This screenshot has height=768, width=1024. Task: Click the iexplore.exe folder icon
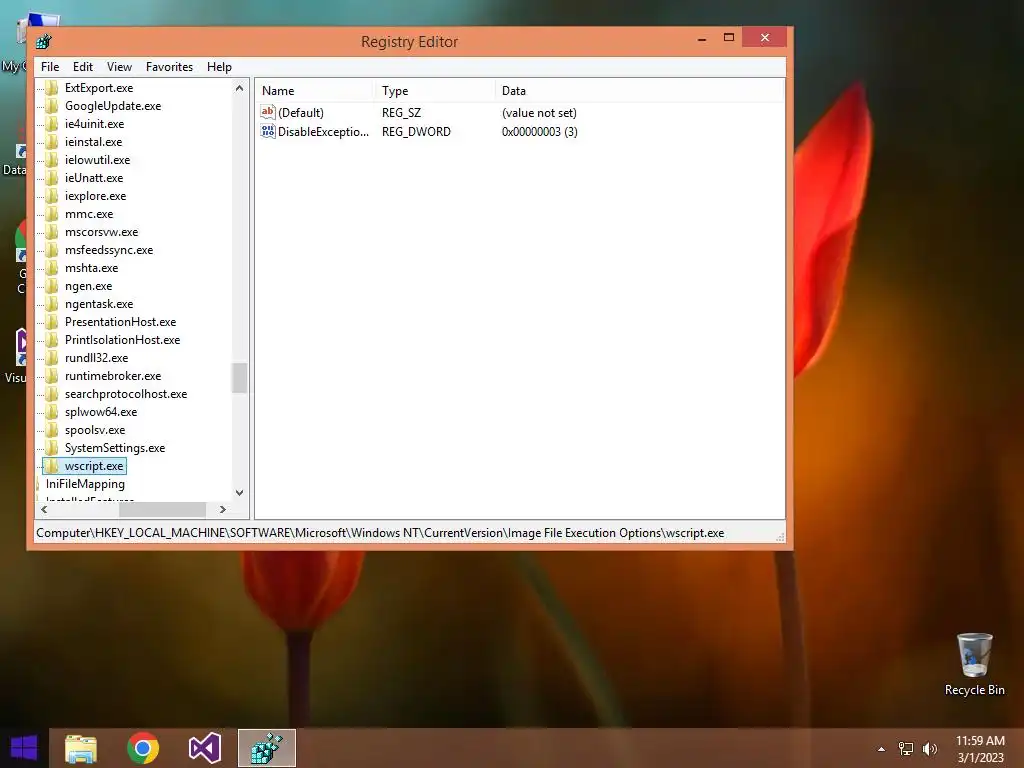click(52, 196)
